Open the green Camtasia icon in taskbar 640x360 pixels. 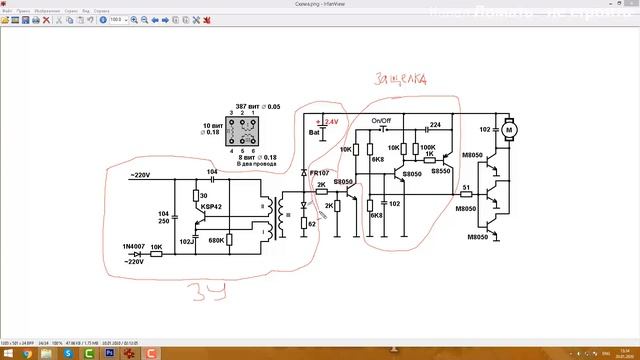click(x=89, y=353)
